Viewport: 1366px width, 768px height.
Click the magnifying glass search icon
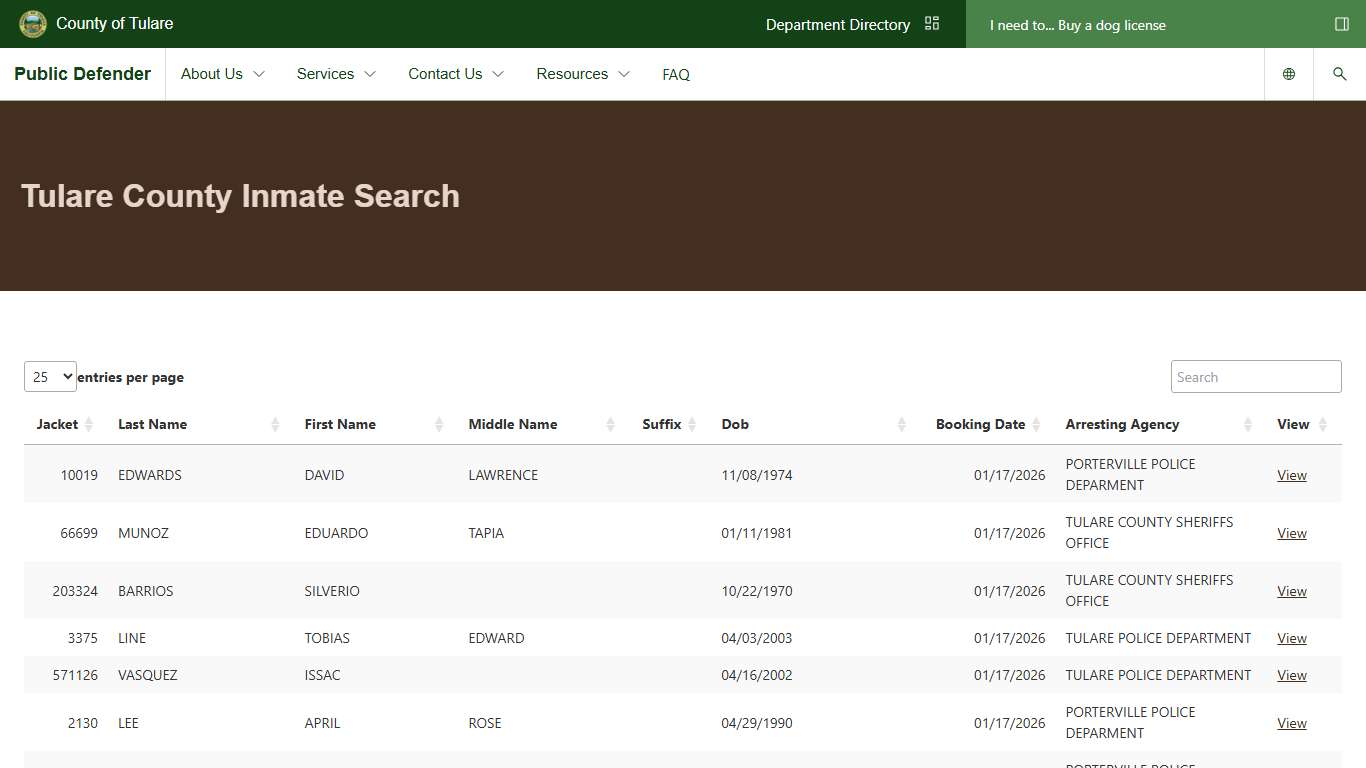pyautogui.click(x=1339, y=73)
